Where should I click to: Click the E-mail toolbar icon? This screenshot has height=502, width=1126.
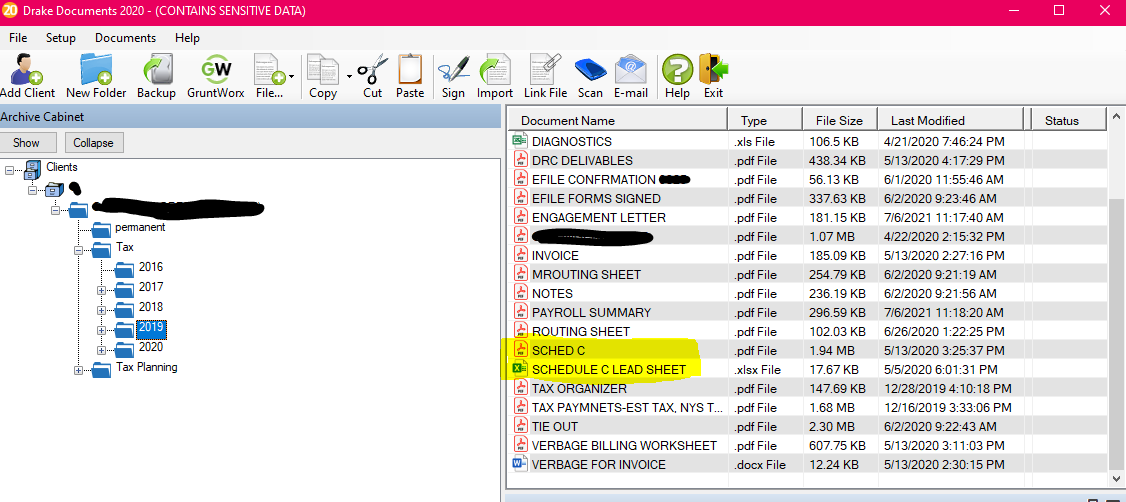tap(630, 76)
